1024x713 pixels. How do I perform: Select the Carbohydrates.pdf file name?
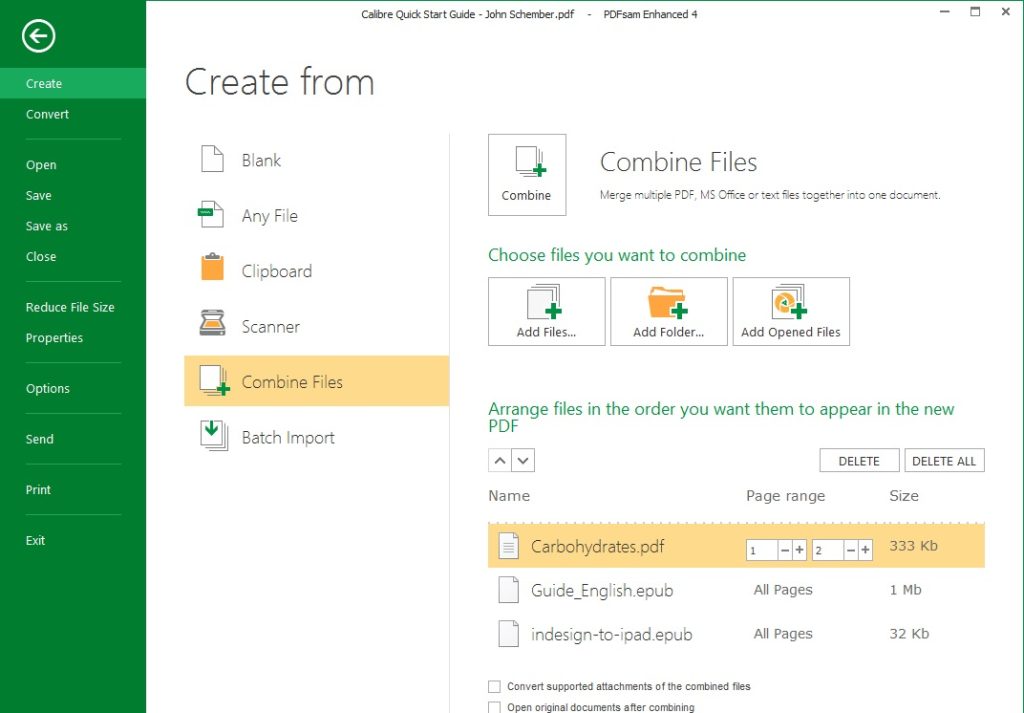[x=598, y=547]
